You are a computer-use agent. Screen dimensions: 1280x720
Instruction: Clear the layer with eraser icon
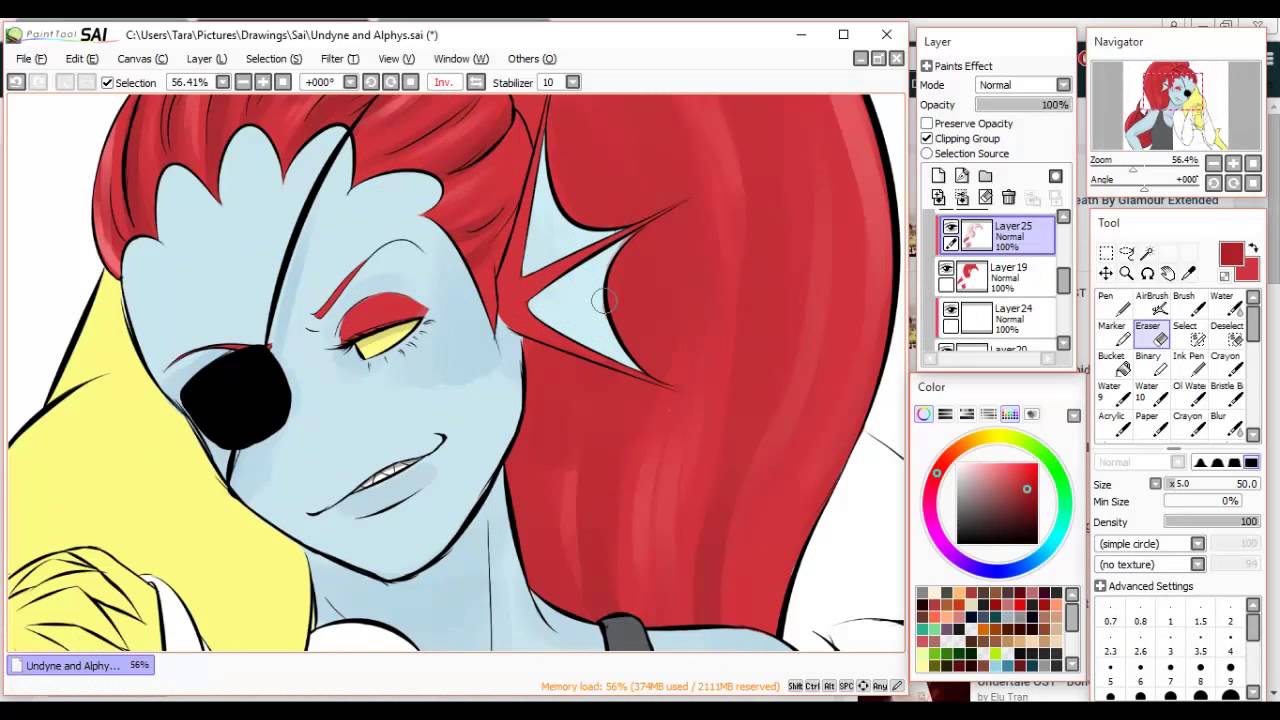(985, 198)
